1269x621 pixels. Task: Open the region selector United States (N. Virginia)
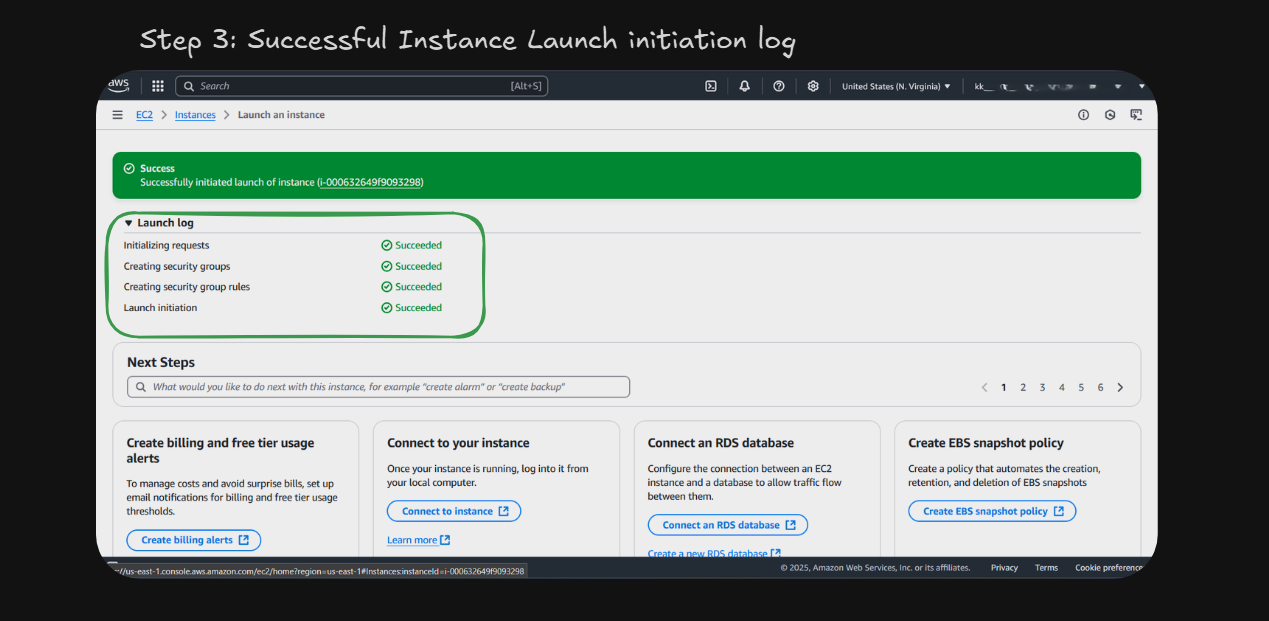(896, 86)
